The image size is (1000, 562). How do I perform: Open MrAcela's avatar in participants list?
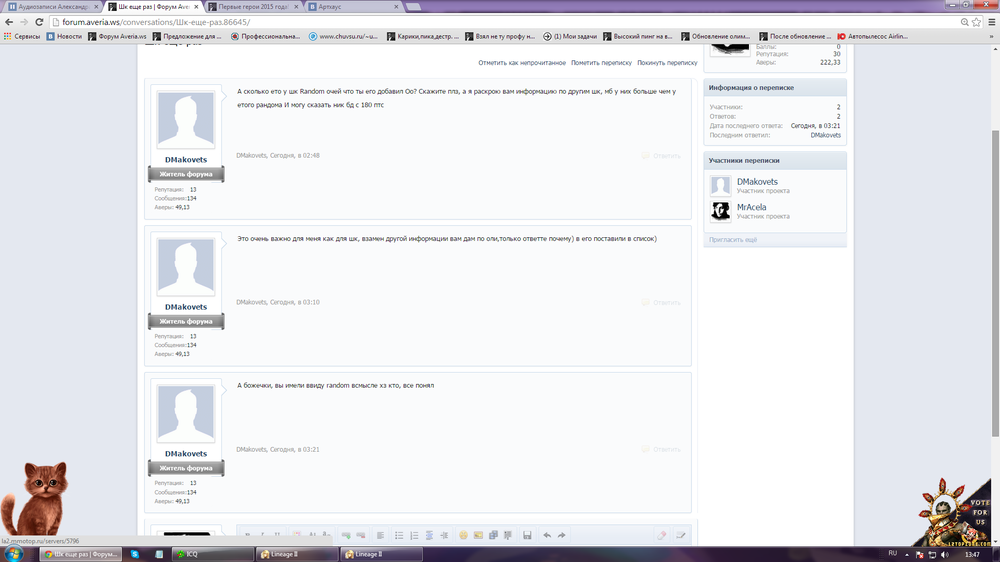pos(720,211)
